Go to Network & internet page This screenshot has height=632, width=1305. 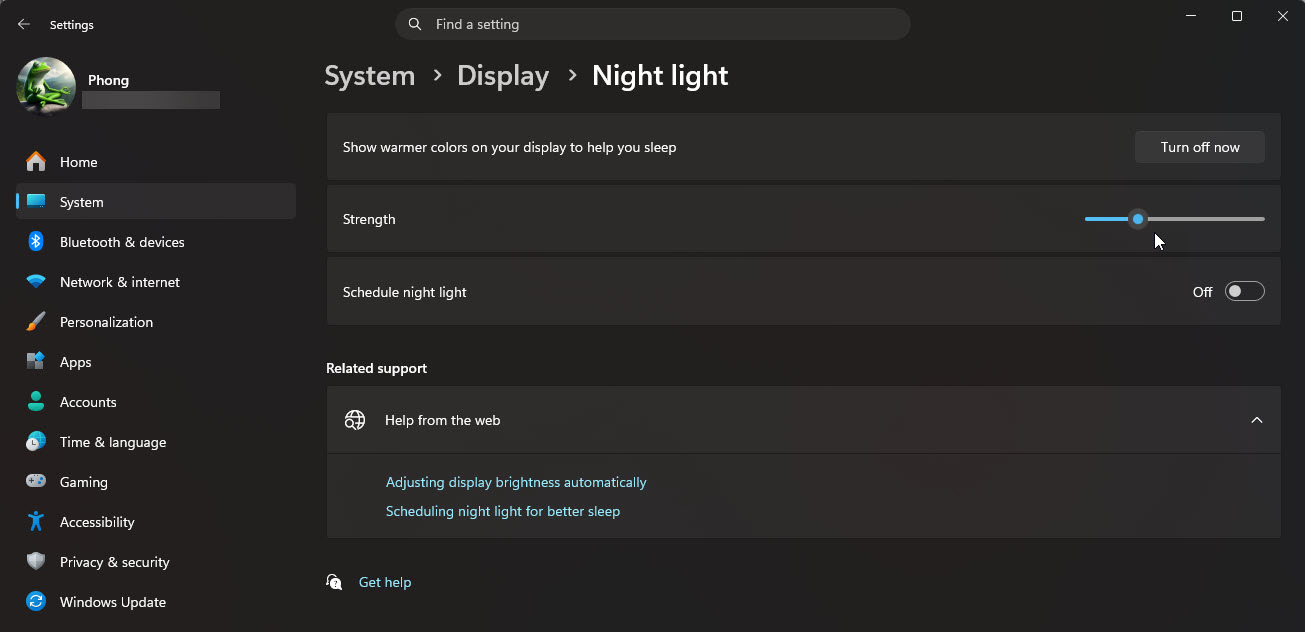coord(156,282)
